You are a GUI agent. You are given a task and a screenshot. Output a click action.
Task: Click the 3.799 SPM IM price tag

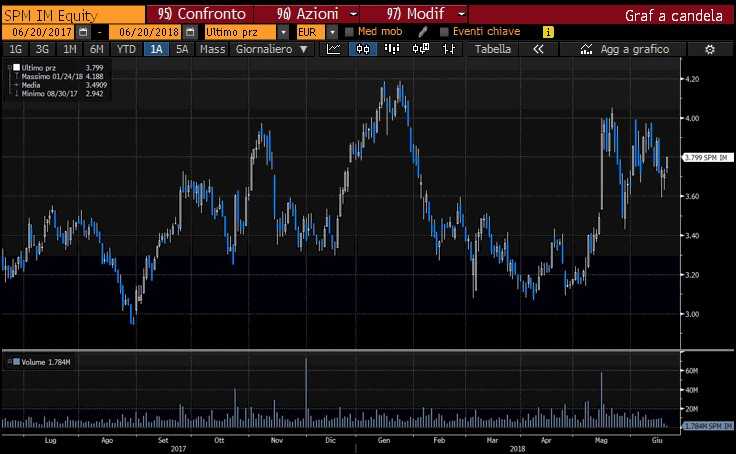tap(707, 157)
